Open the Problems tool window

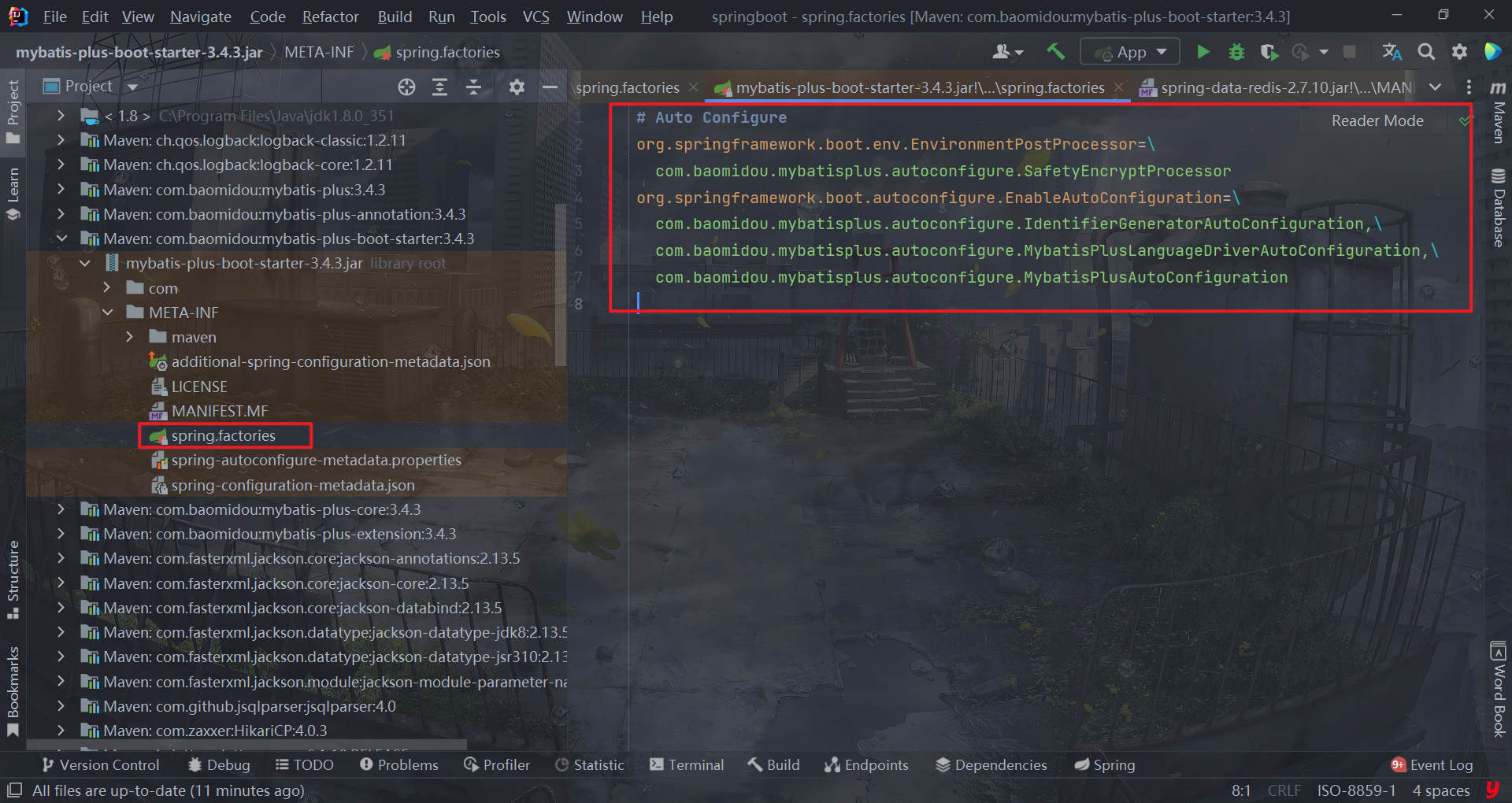[x=398, y=764]
